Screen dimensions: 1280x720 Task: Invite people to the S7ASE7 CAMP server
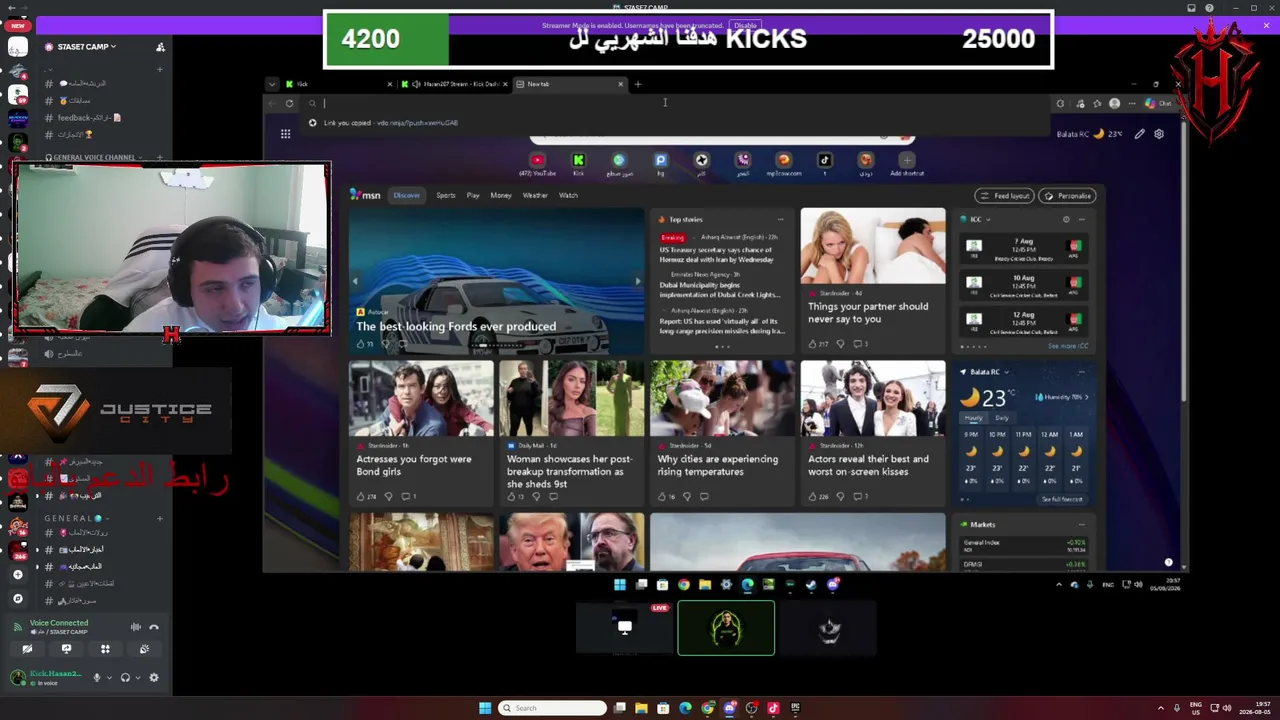(160, 47)
